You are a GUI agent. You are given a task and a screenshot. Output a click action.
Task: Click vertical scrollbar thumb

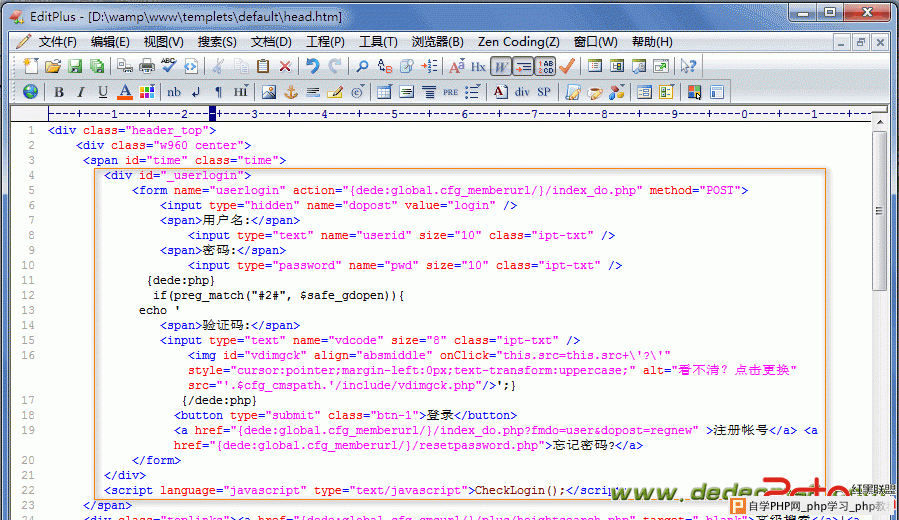click(879, 210)
